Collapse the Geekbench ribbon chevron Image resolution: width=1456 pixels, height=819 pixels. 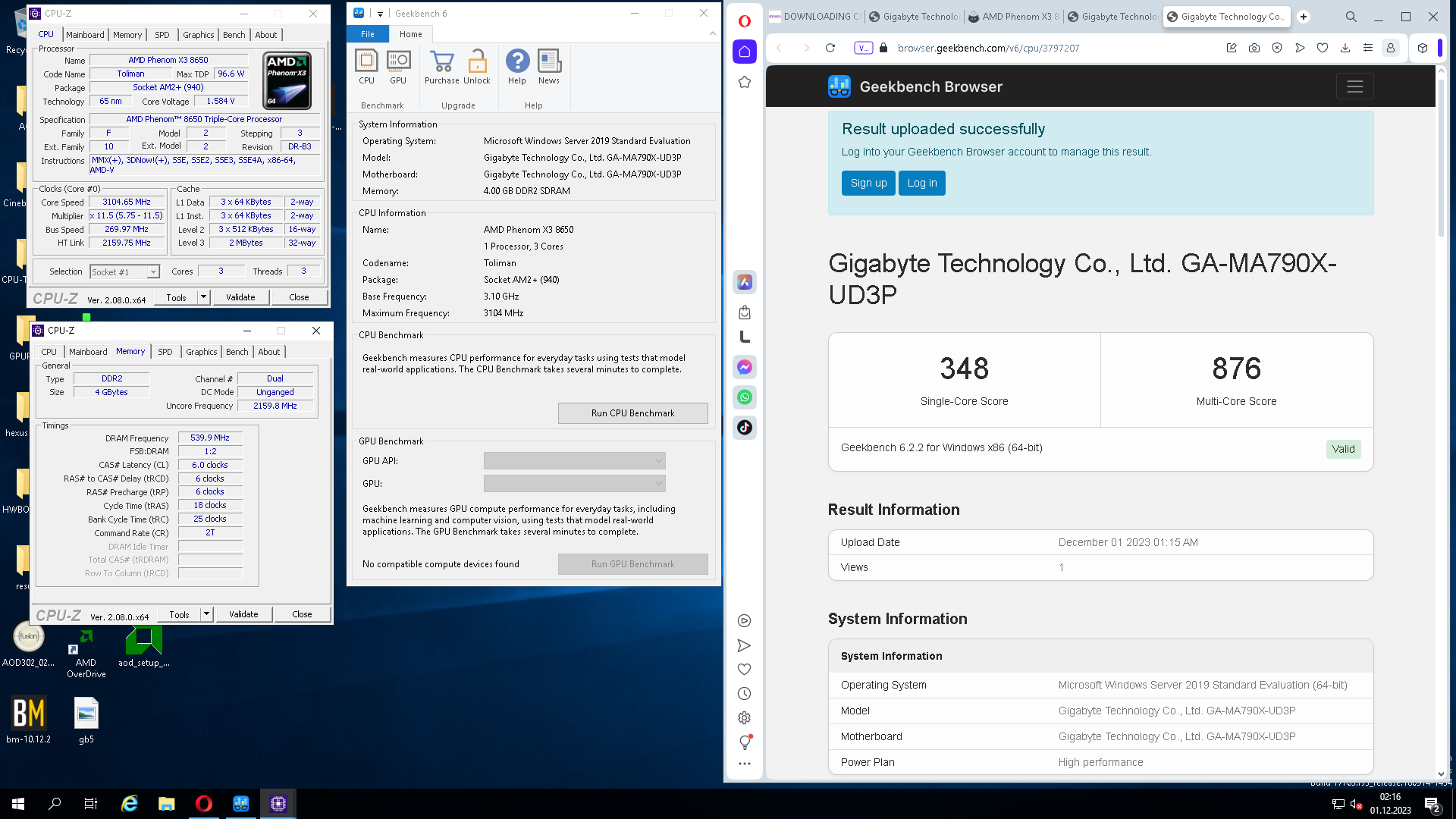[x=712, y=33]
